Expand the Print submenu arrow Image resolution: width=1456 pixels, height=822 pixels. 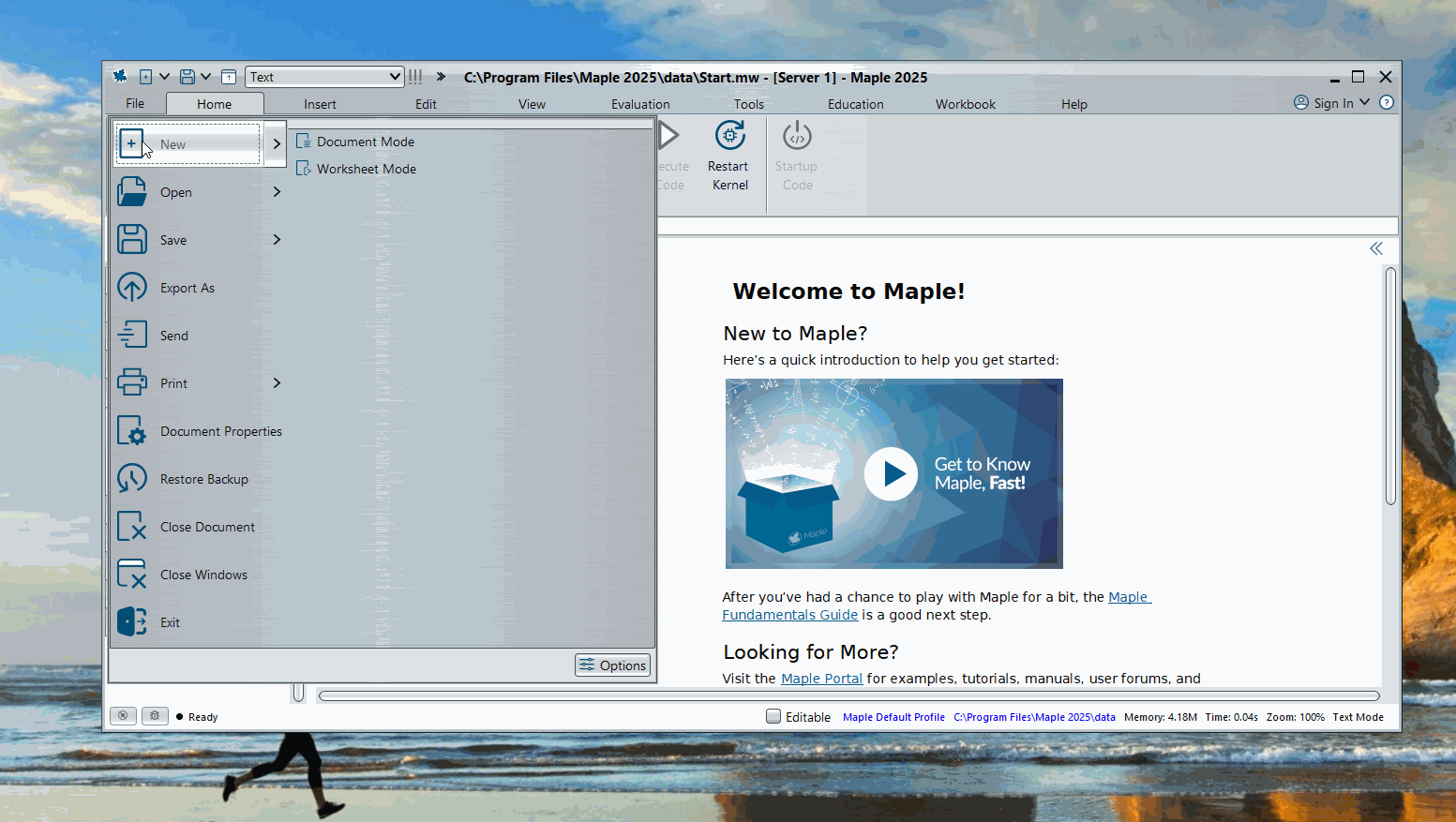point(277,382)
